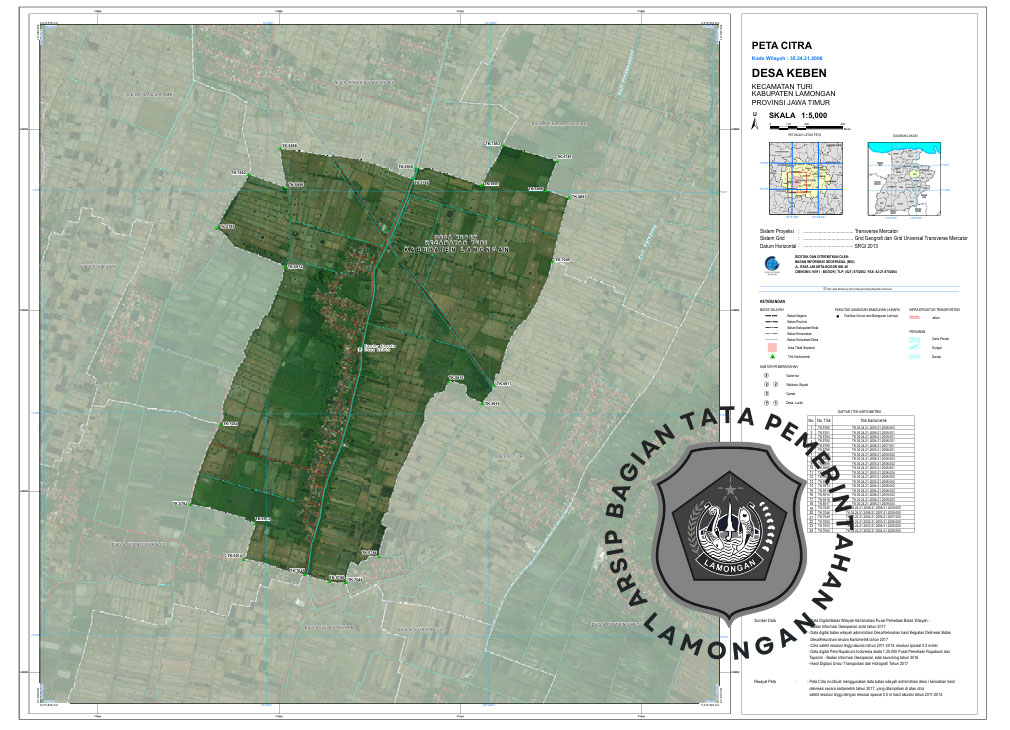Click the Batas Negara legend line

pyautogui.click(x=772, y=315)
